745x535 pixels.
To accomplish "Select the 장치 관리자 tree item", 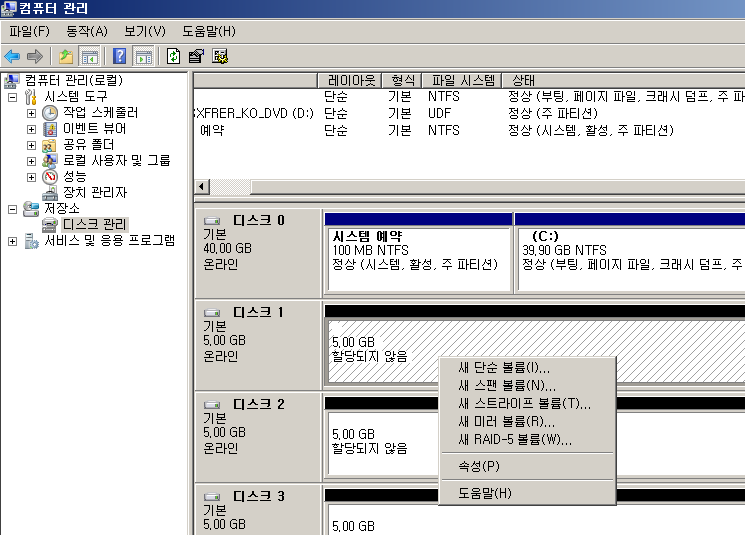I will (x=95, y=193).
